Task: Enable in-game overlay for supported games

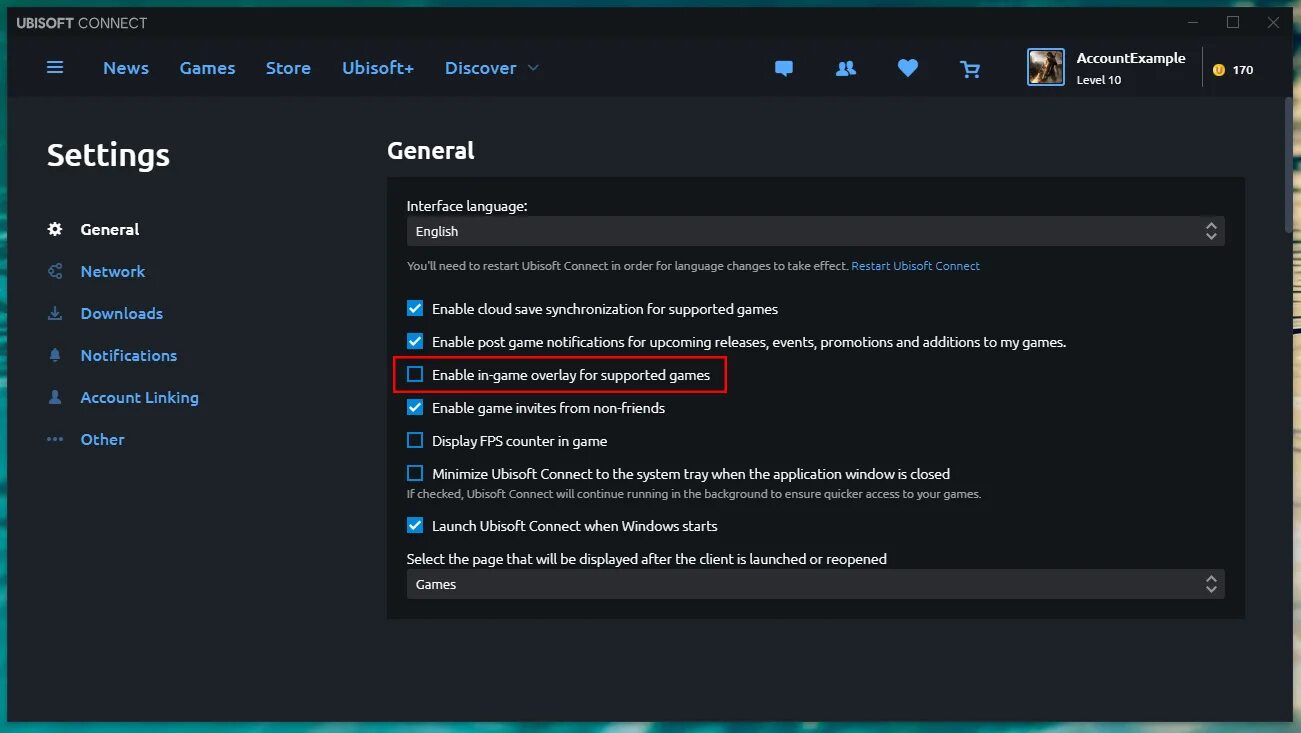Action: pyautogui.click(x=415, y=375)
